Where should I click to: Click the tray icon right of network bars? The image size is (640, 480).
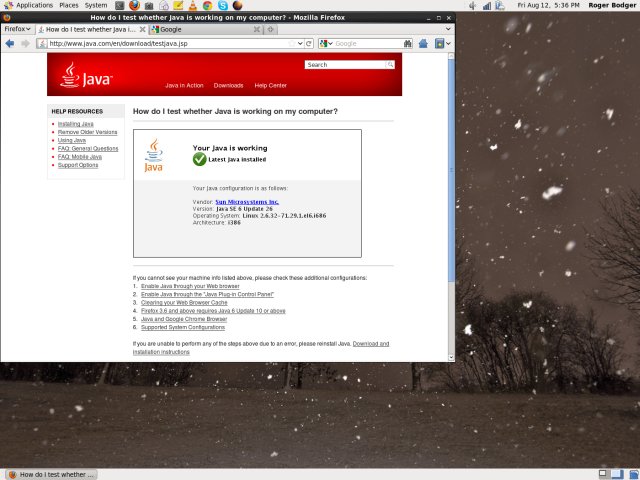coord(500,5)
